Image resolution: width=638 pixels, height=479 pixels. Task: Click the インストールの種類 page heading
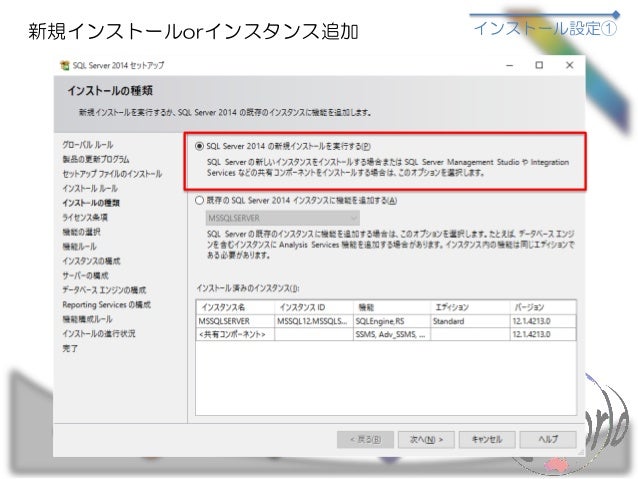(x=110, y=90)
